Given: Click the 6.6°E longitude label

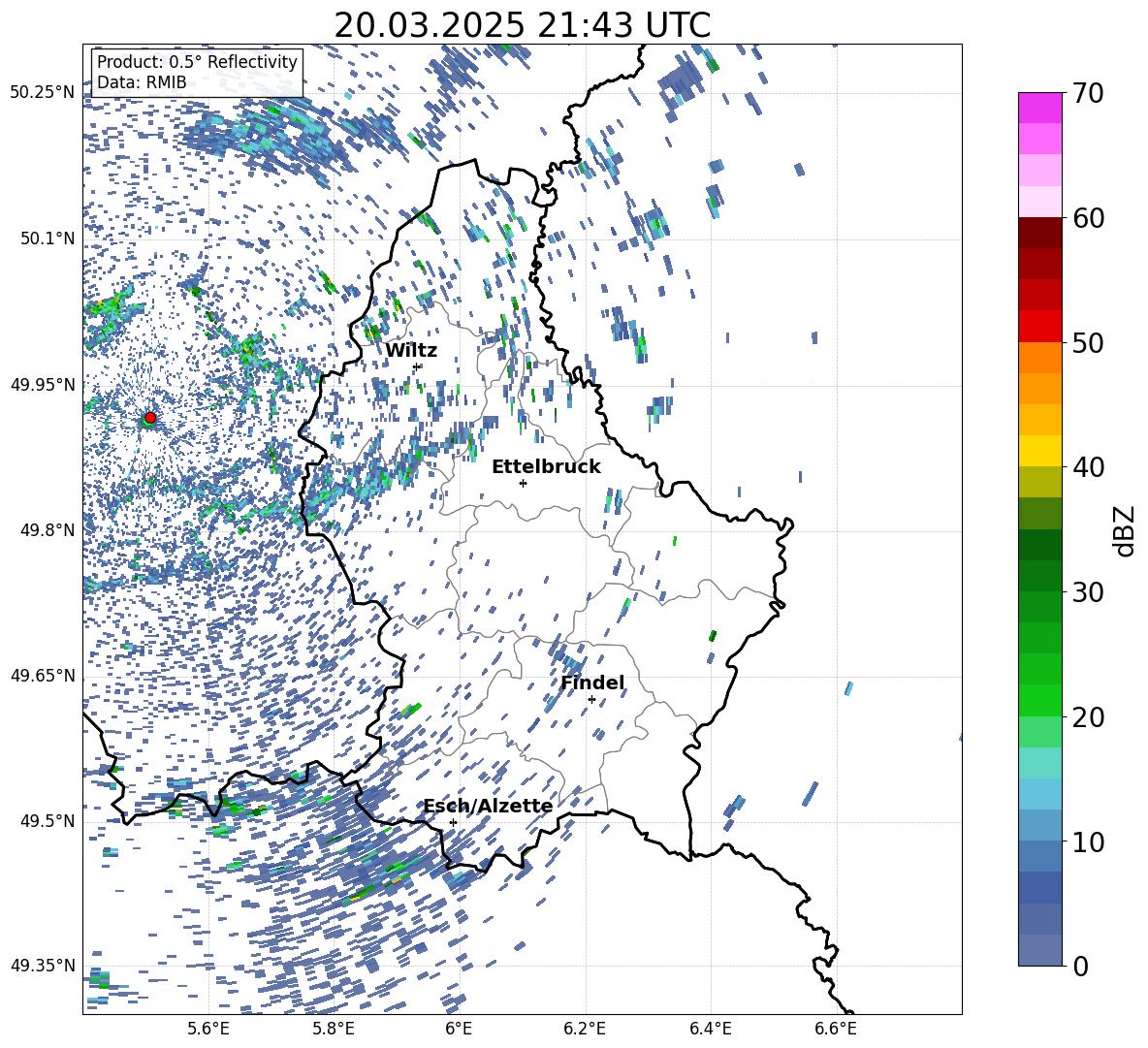Looking at the screenshot, I should [x=836, y=1029].
